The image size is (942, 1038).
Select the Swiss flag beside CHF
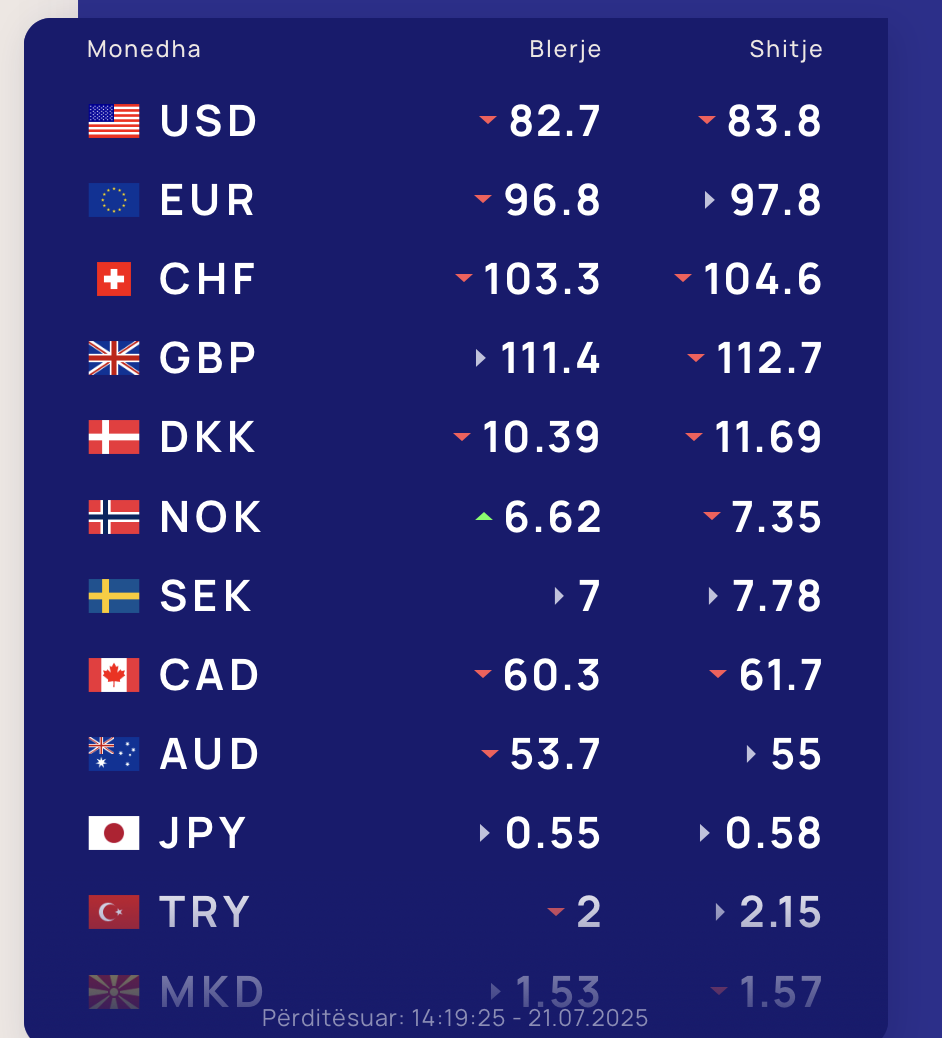[114, 279]
